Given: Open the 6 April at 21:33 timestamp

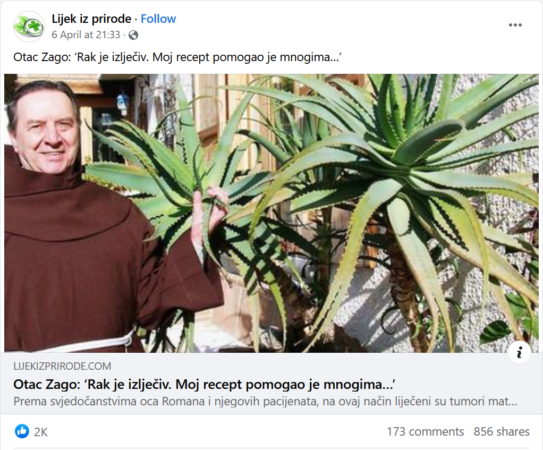Looking at the screenshot, I should [86, 35].
